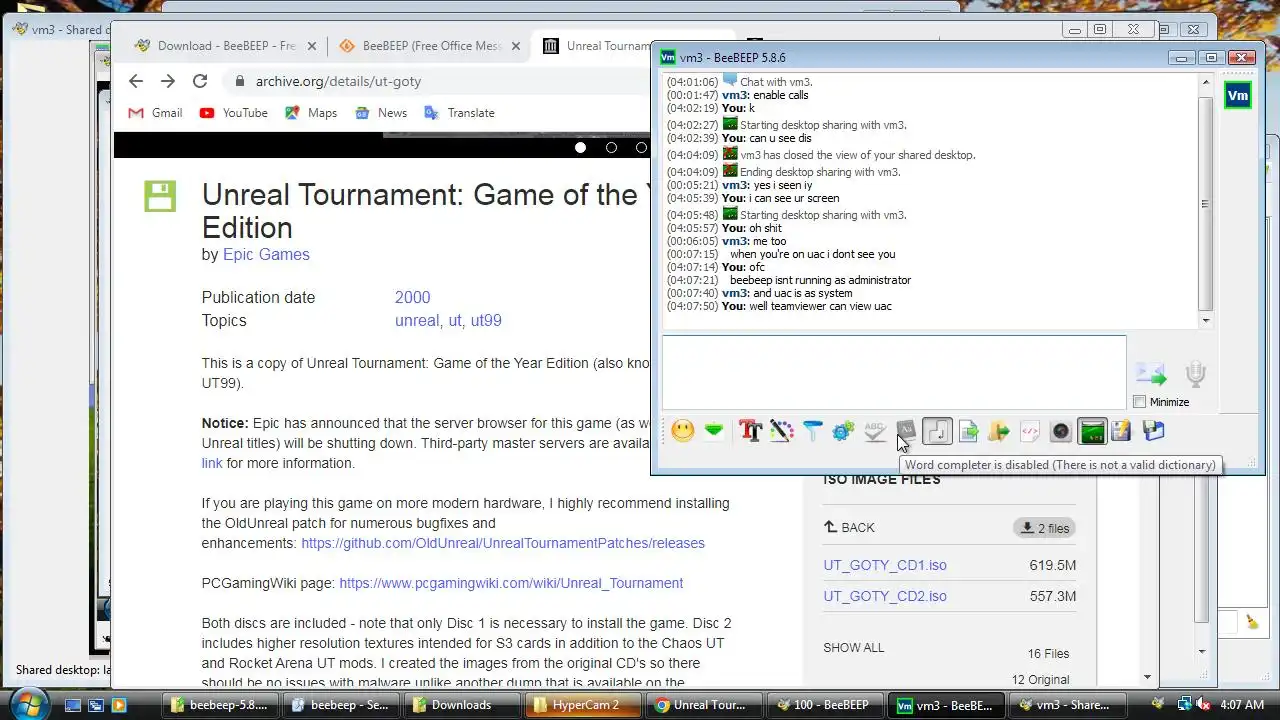Click the camera screenshot icon in chat toolbar

(1061, 431)
